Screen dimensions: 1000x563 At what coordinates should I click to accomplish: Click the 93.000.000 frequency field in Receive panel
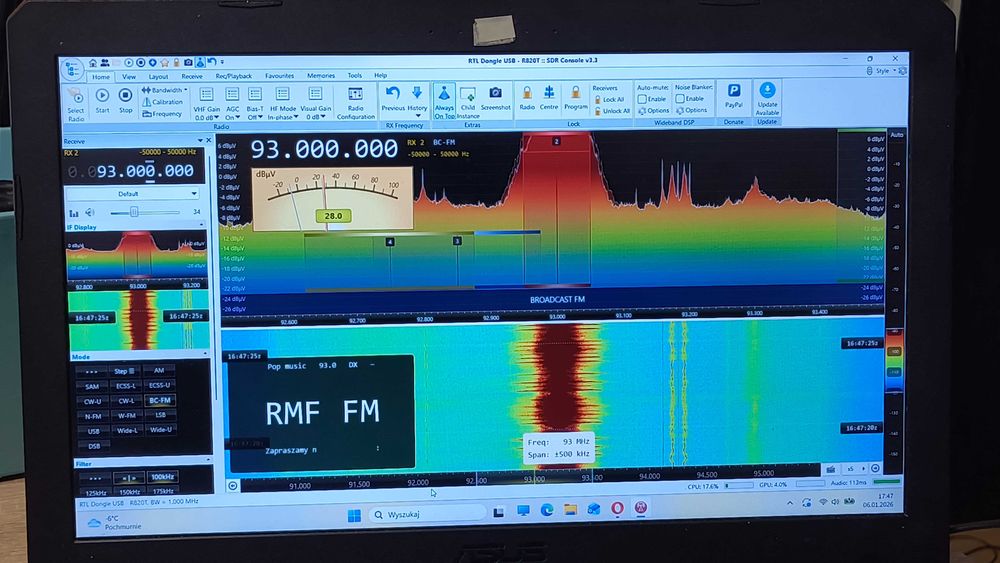pyautogui.click(x=131, y=171)
